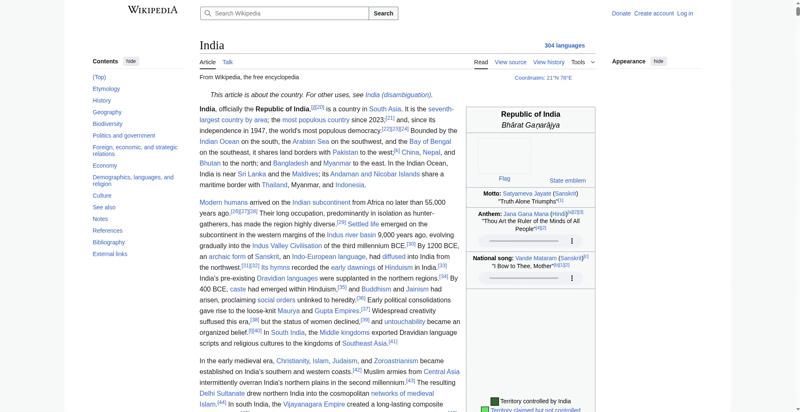800x412 pixels.
Task: Open the Tools dropdown menu
Action: (x=583, y=62)
